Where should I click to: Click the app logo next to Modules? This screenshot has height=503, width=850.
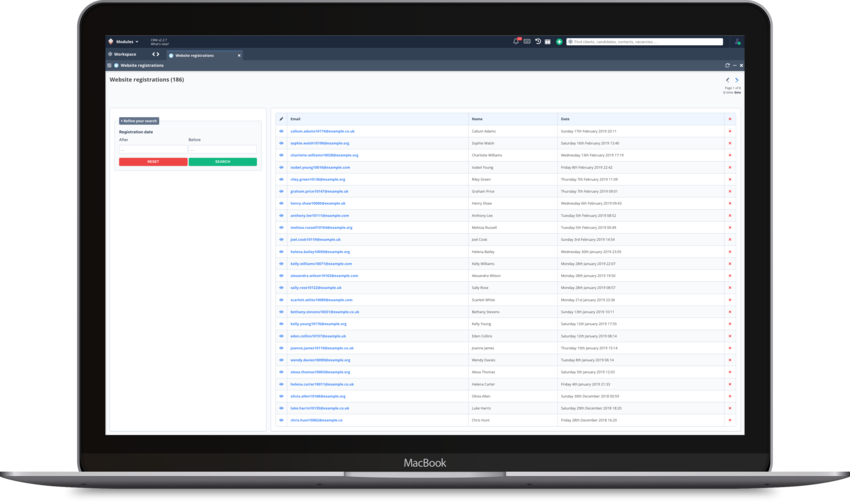[x=111, y=41]
